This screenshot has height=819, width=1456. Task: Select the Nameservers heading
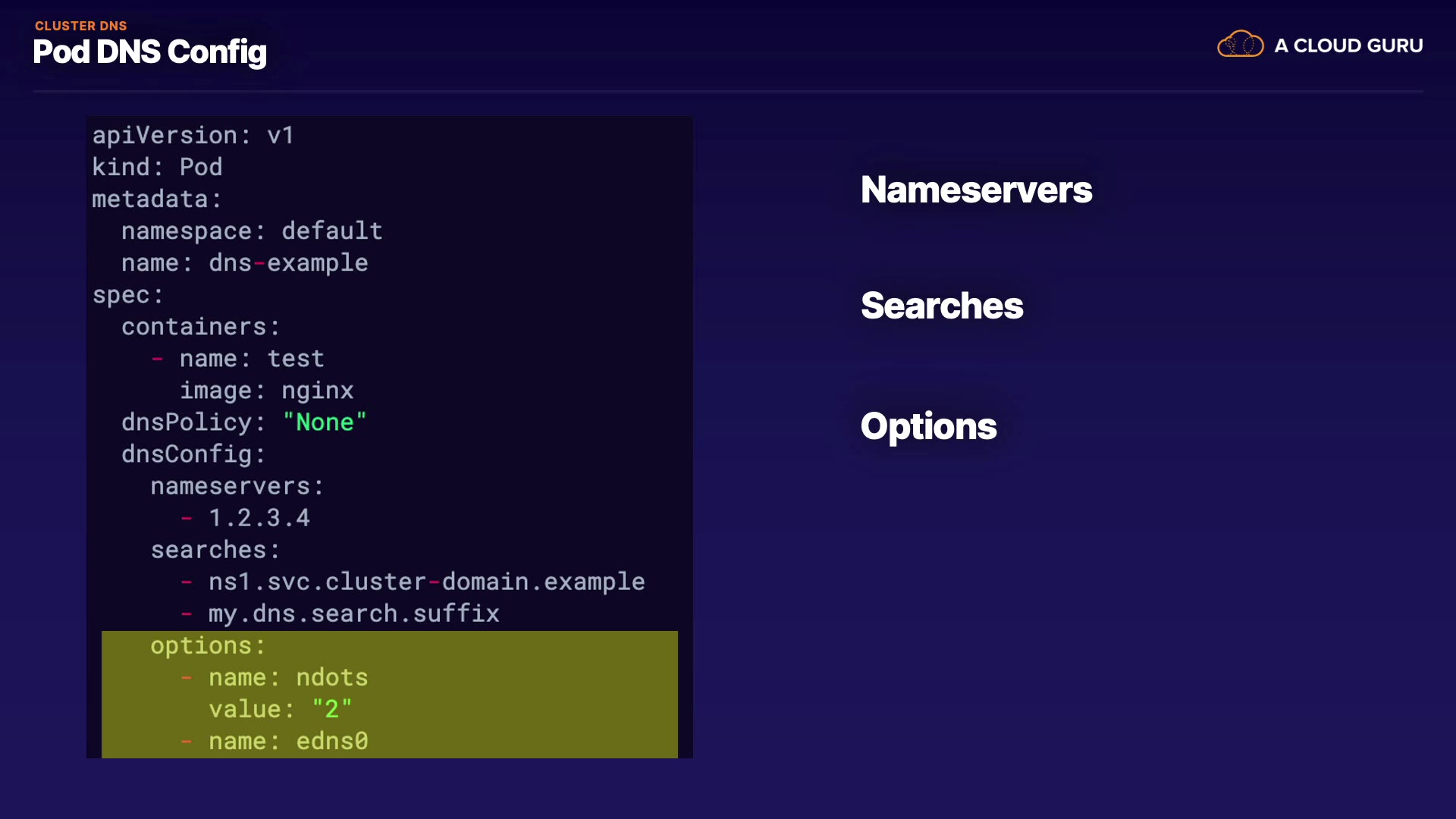point(976,190)
